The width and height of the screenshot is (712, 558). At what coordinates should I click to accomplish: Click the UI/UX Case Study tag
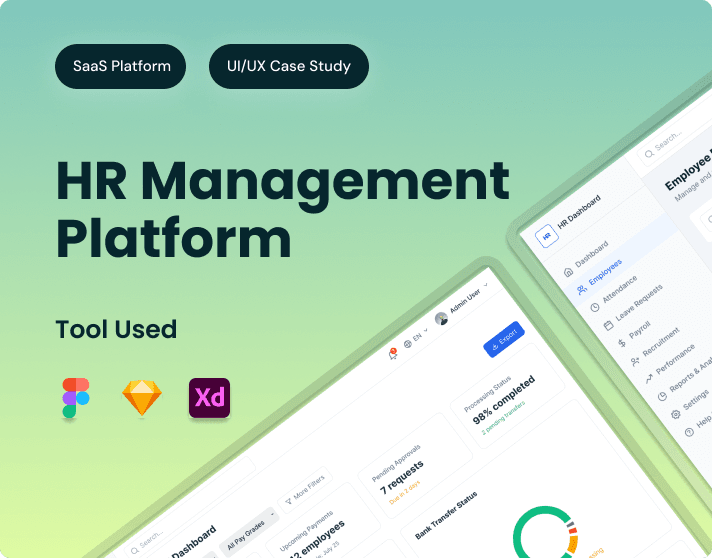(x=289, y=67)
